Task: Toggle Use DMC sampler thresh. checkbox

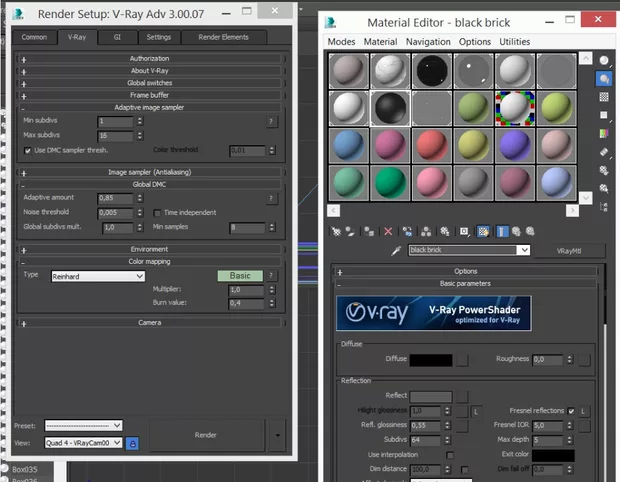Action: tap(27, 150)
